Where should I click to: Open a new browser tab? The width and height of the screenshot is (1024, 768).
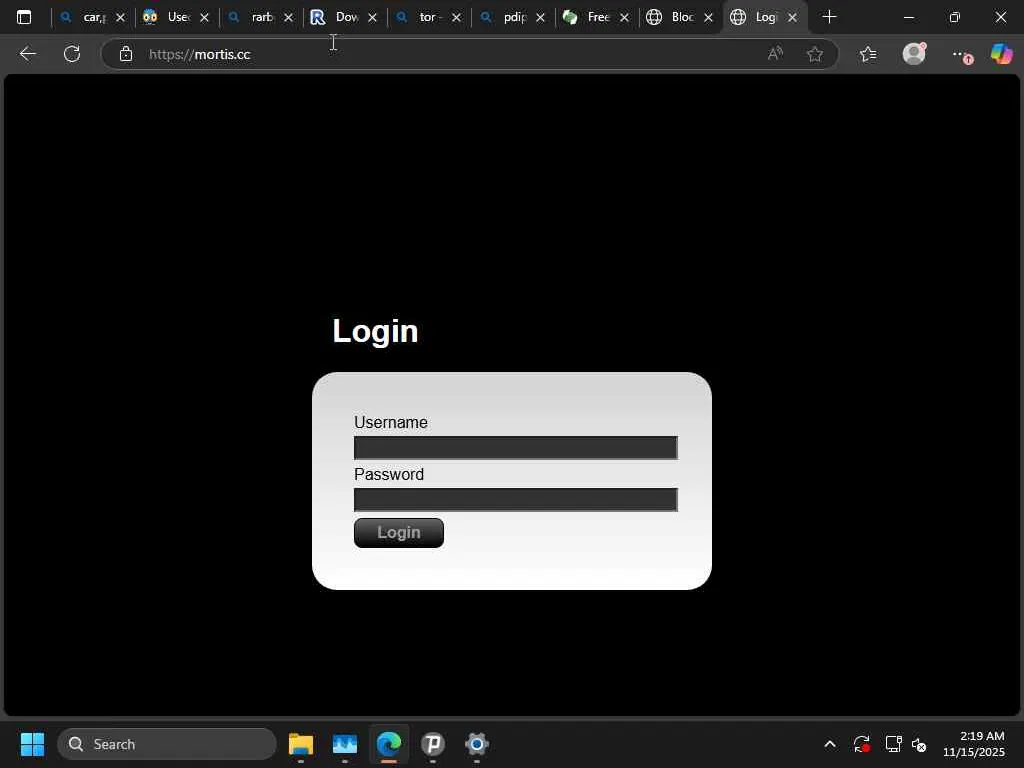[x=829, y=17]
